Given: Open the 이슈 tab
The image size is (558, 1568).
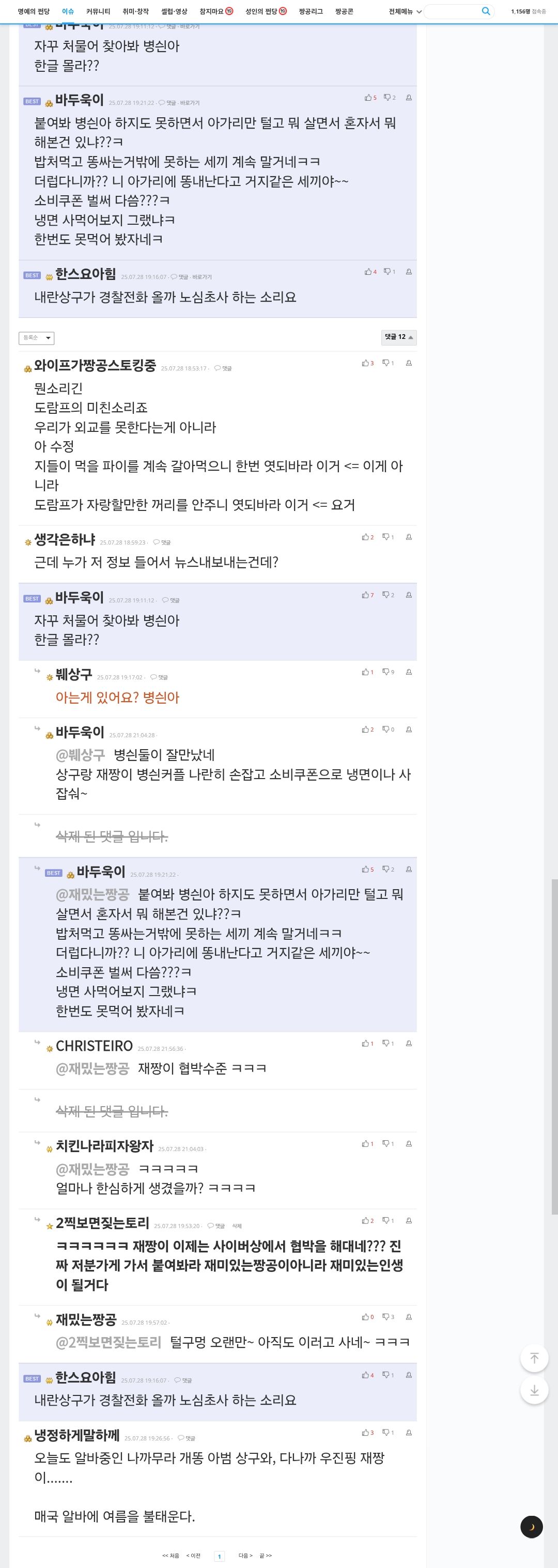Looking at the screenshot, I should tap(68, 11).
